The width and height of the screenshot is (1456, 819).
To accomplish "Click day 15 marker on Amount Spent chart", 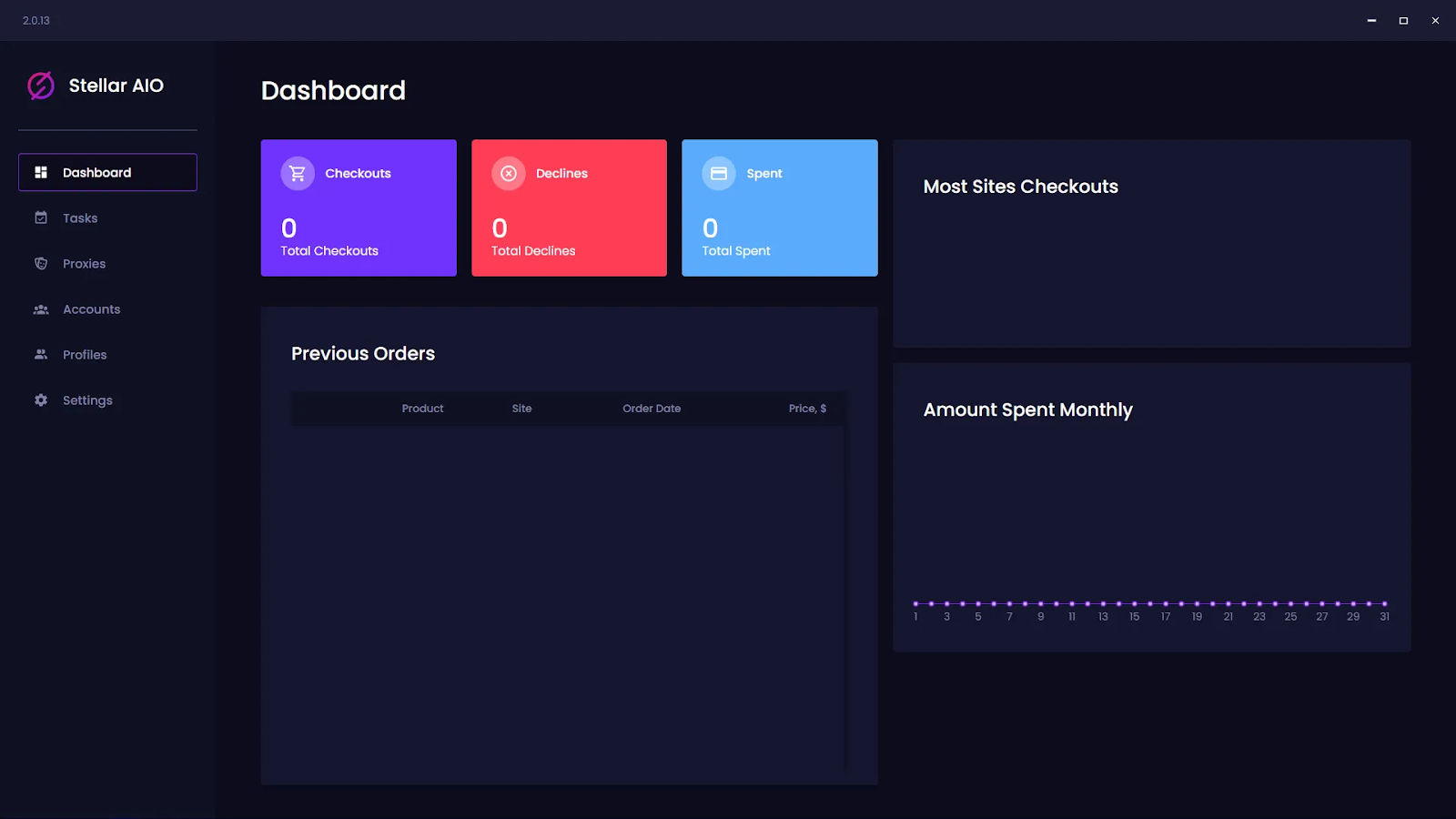I will tap(1134, 603).
